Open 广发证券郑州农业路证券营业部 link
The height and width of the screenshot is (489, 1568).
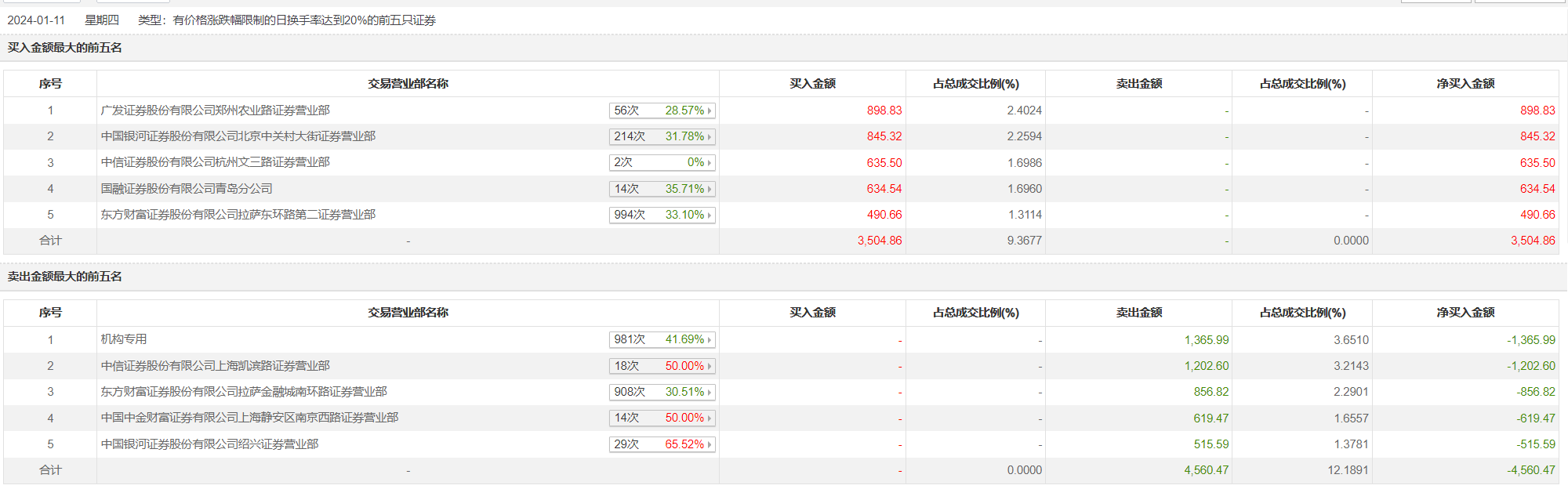pos(216,110)
